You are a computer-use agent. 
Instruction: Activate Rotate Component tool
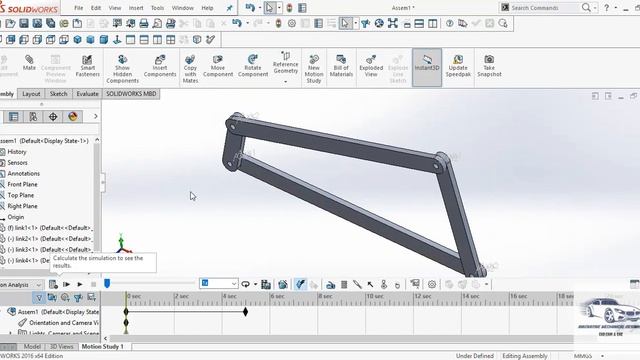(253, 66)
